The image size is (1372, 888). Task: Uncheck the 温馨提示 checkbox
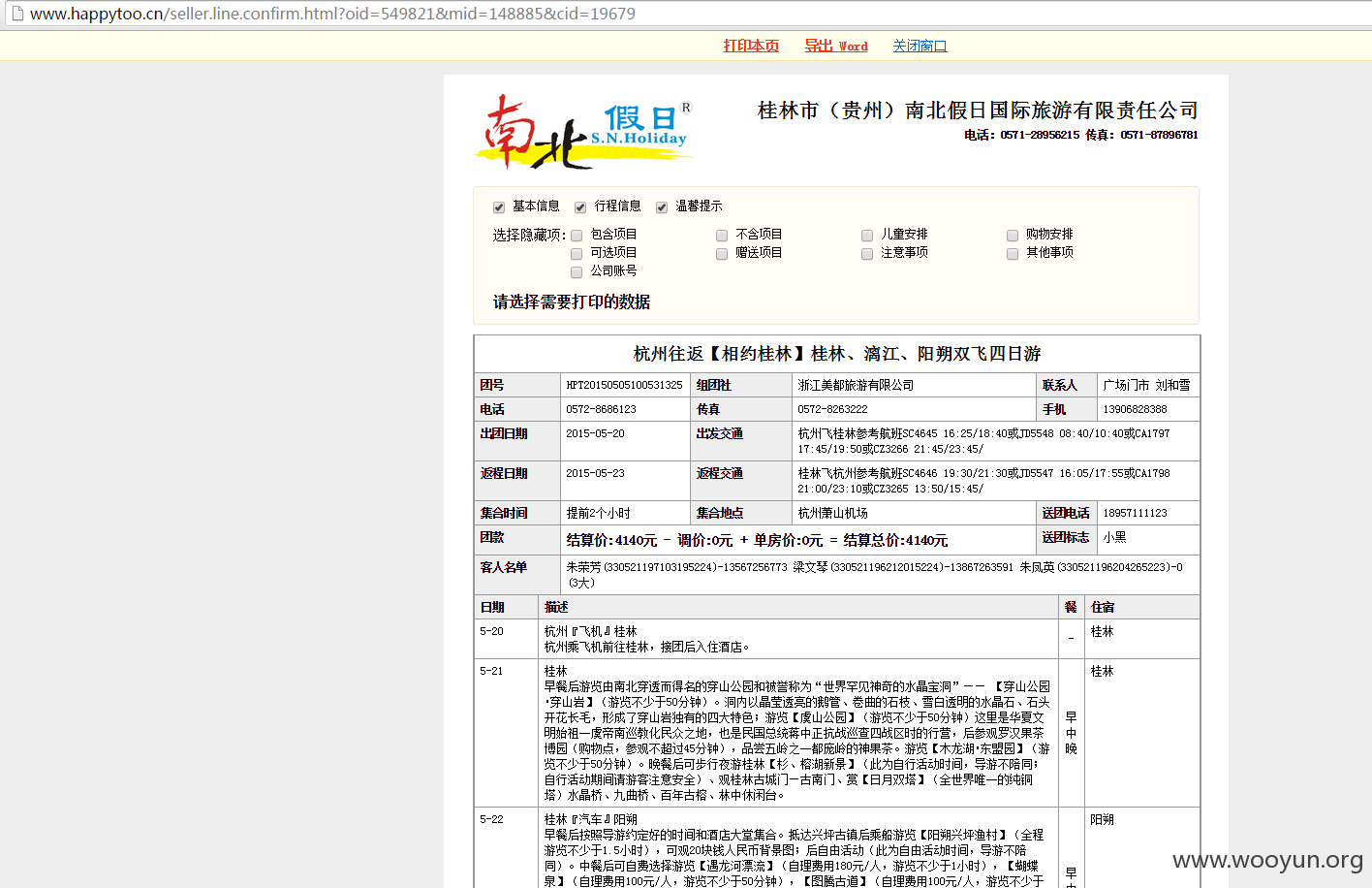662,207
